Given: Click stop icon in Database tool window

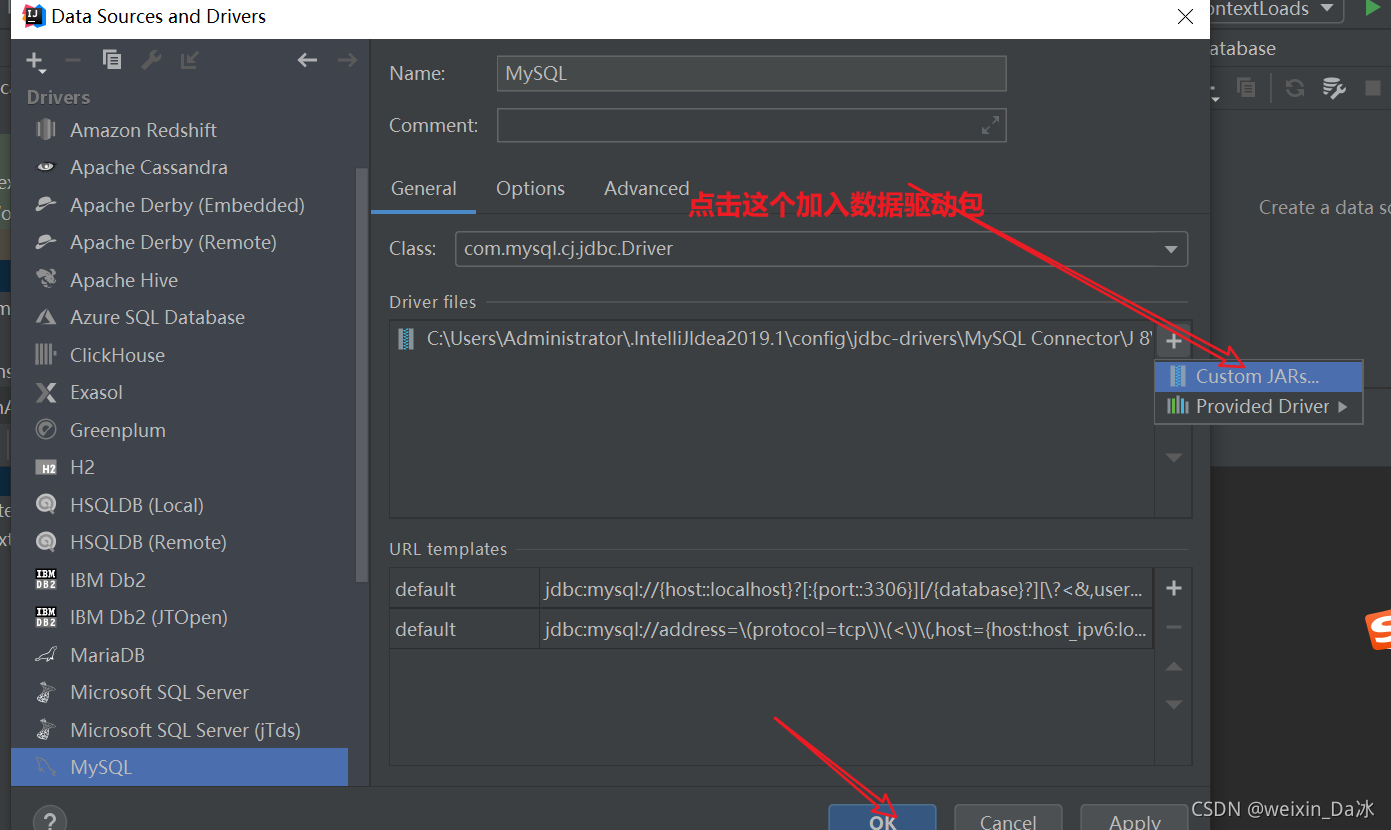Looking at the screenshot, I should pos(1372,88).
